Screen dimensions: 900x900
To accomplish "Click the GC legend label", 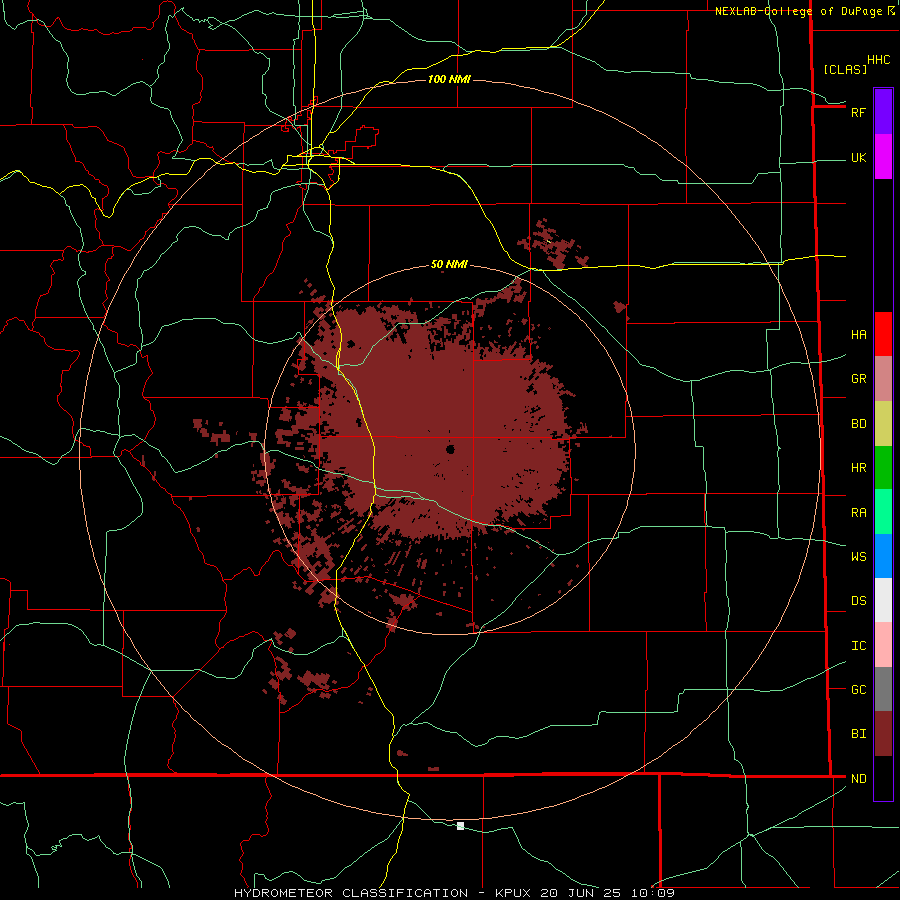I will 858,690.
